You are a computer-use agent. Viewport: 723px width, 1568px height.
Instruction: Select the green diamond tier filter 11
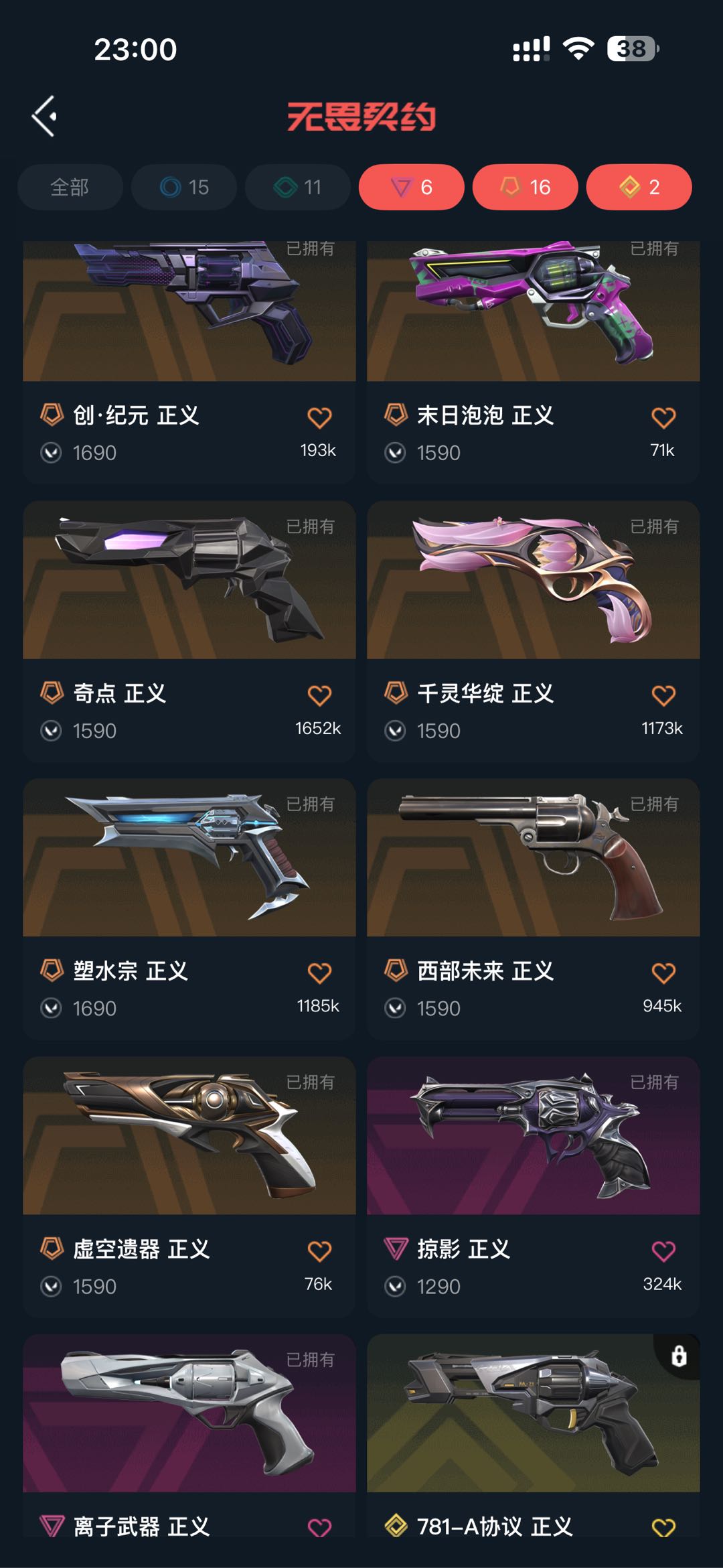point(298,187)
